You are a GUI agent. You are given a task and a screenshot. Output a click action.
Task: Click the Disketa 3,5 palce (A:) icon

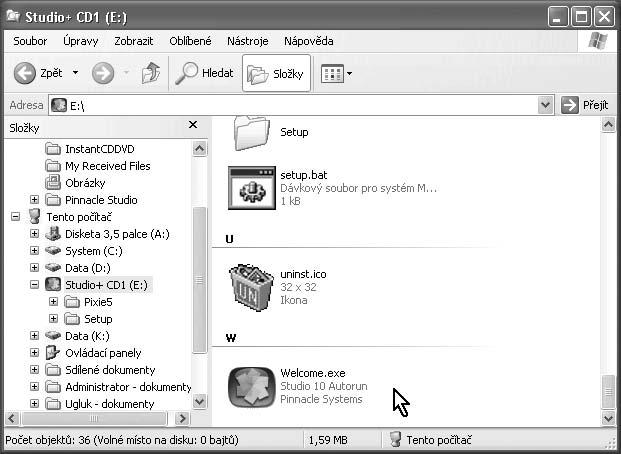(53, 234)
